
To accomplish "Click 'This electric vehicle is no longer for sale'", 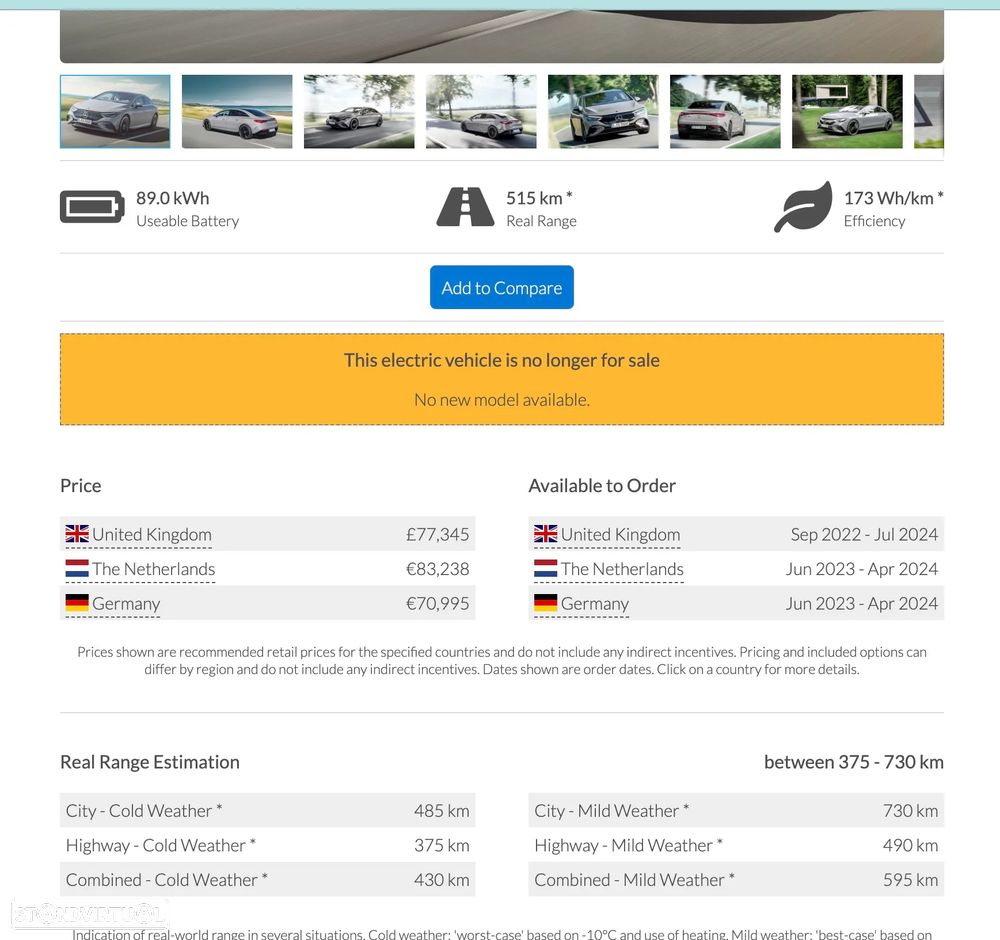I will click(x=502, y=360).
